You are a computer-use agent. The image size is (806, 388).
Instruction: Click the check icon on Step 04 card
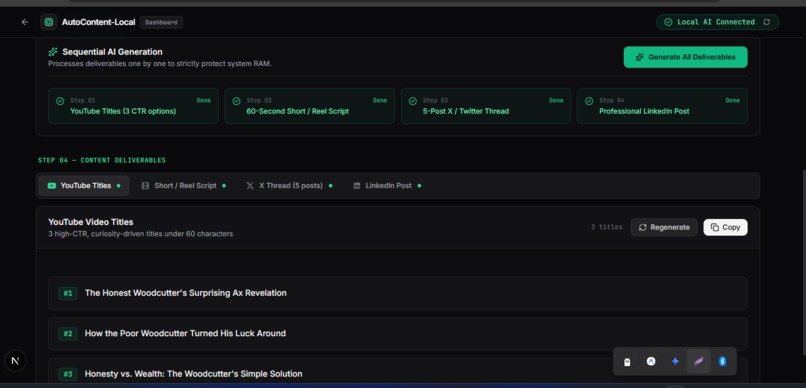click(589, 101)
